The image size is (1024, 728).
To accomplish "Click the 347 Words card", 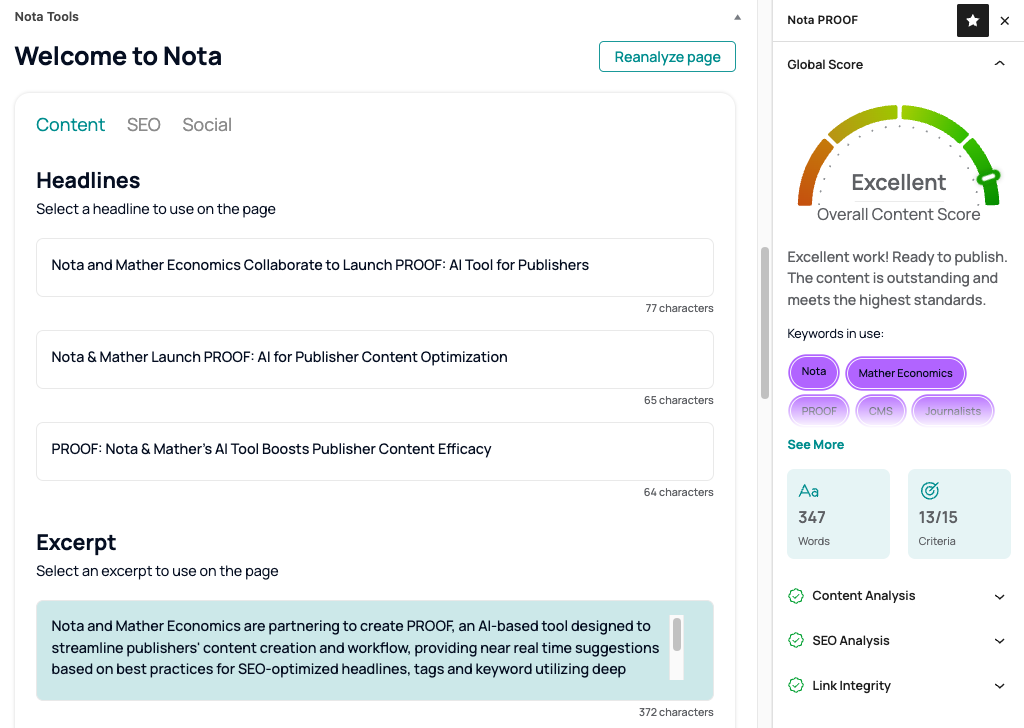I will pos(839,514).
